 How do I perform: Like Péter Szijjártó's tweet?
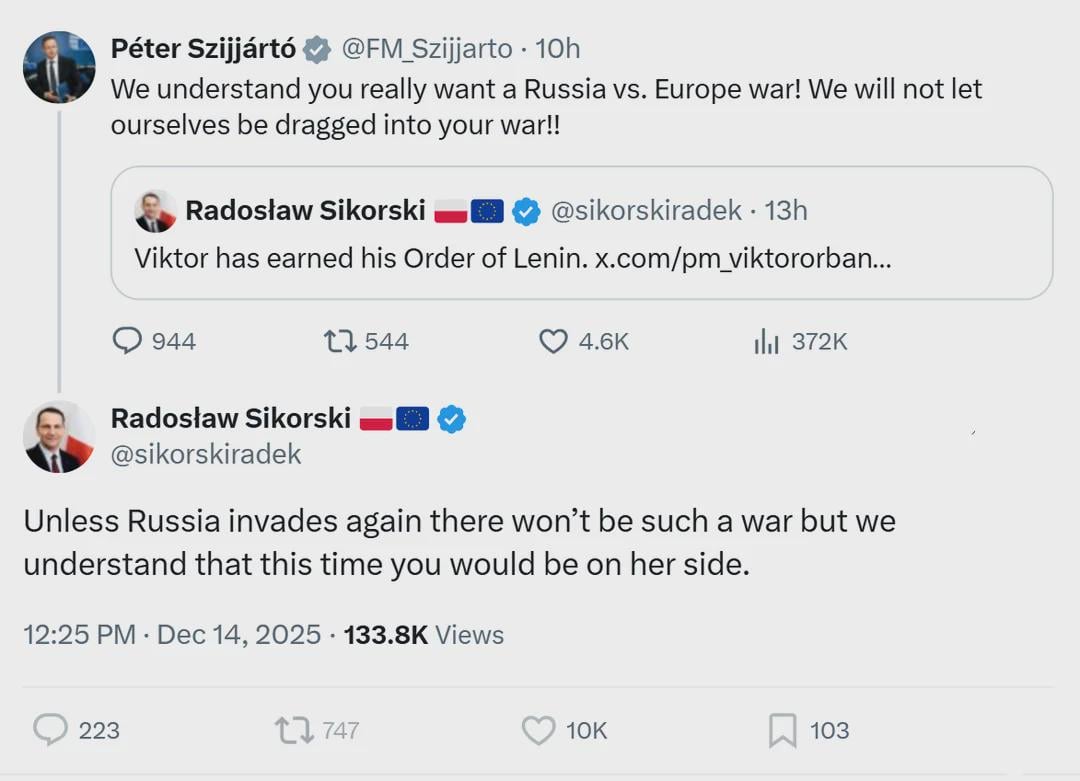click(553, 341)
